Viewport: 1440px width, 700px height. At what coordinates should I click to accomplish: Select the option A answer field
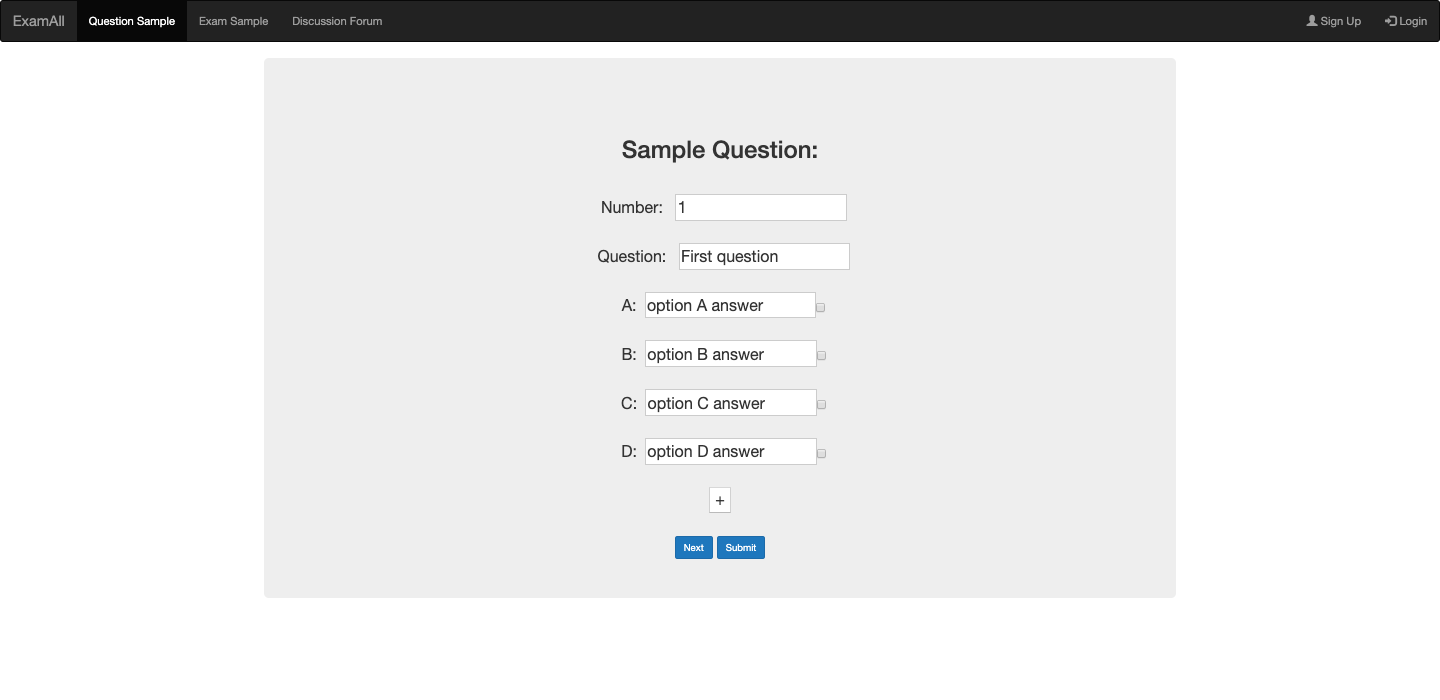pos(730,305)
